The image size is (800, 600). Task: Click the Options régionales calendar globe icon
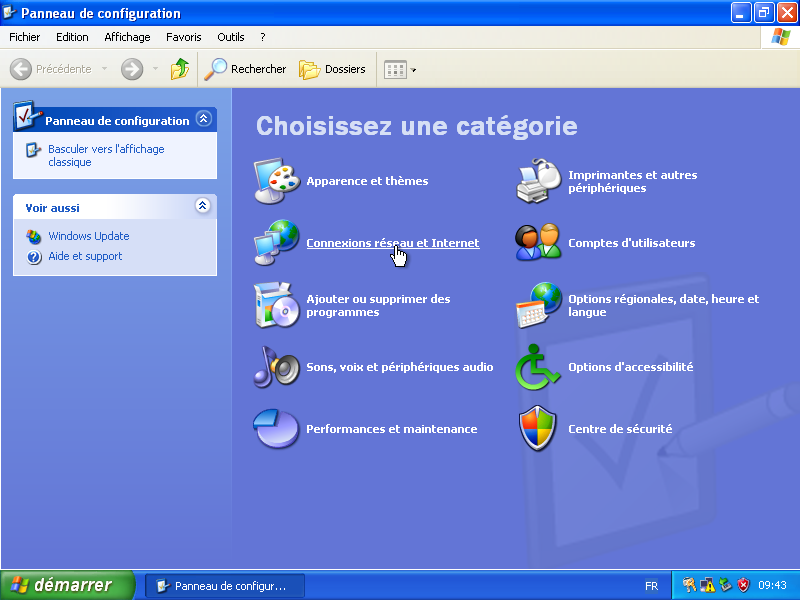[539, 305]
